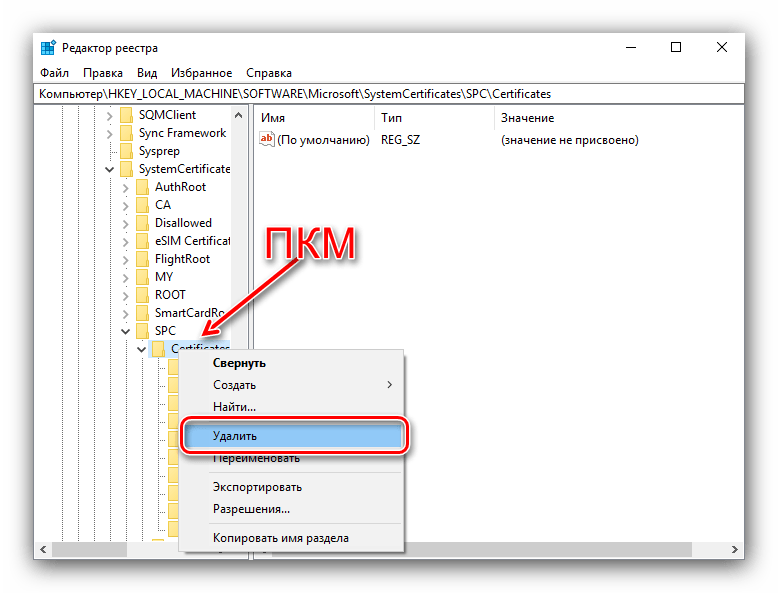Select the CA folder icon
The height and width of the screenshot is (593, 778).
click(x=142, y=205)
